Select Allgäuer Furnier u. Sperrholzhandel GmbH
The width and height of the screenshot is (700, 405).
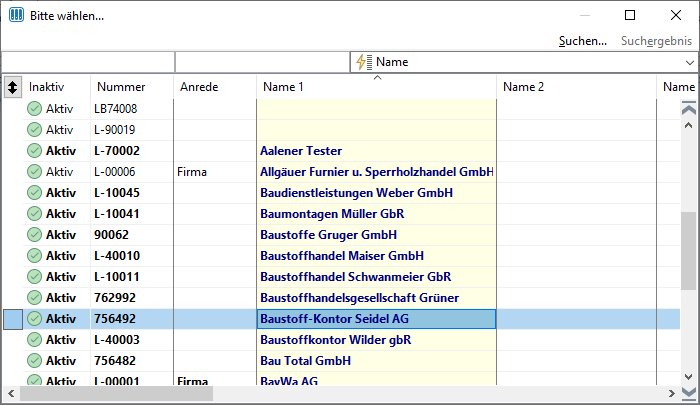[x=377, y=172]
